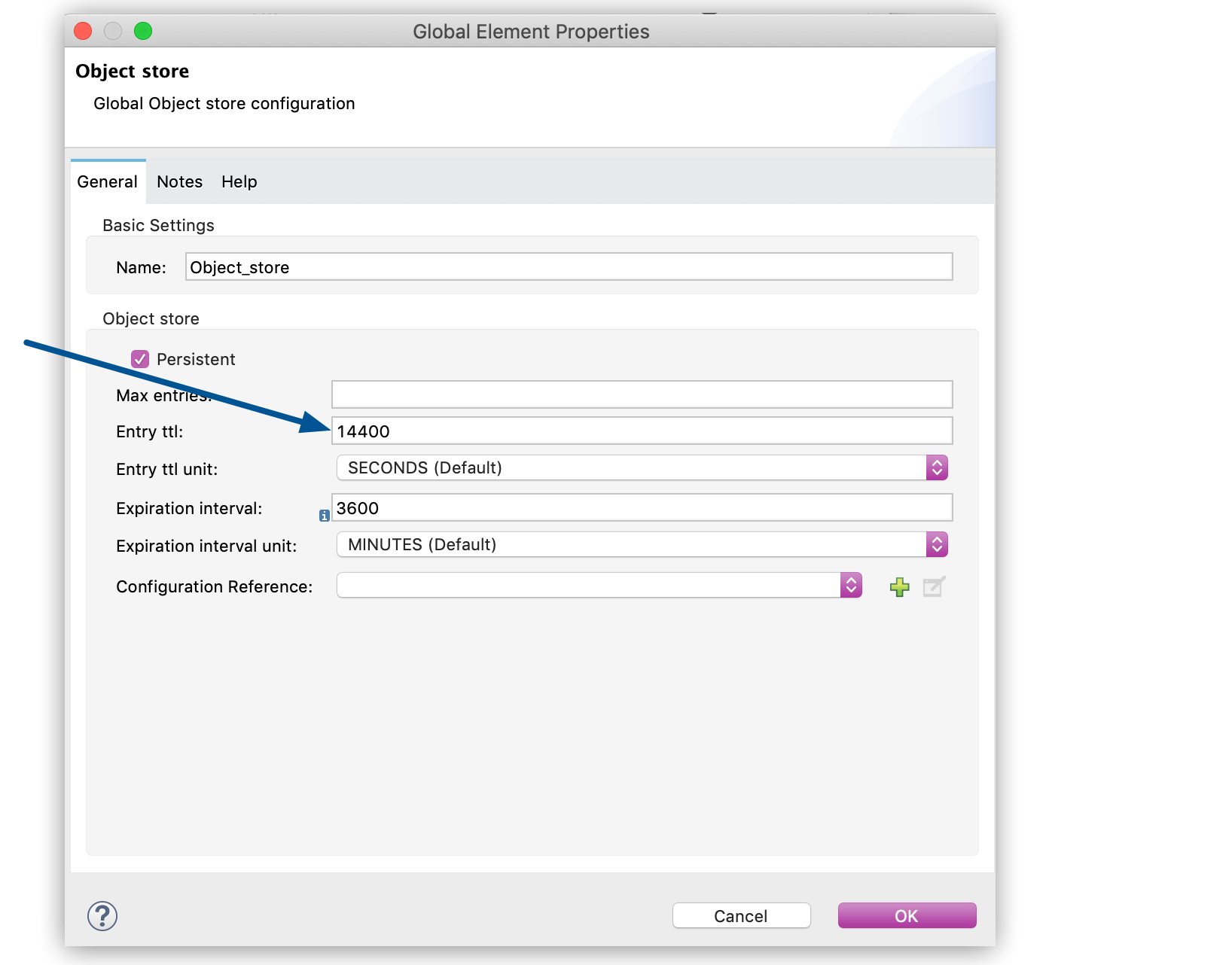Cancel the Global Element Properties dialog
The image size is (1232, 965).
click(740, 915)
